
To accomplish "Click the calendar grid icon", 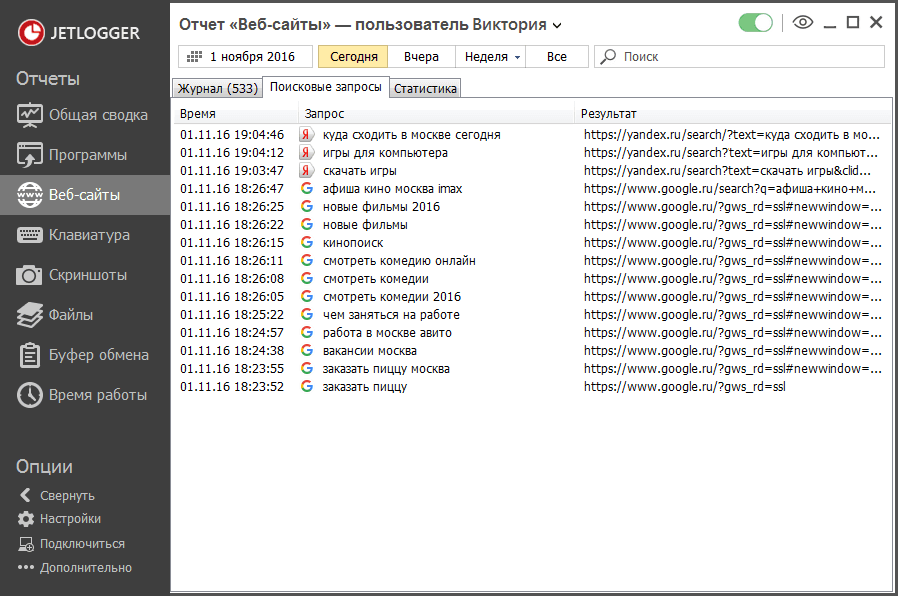I will (195, 56).
